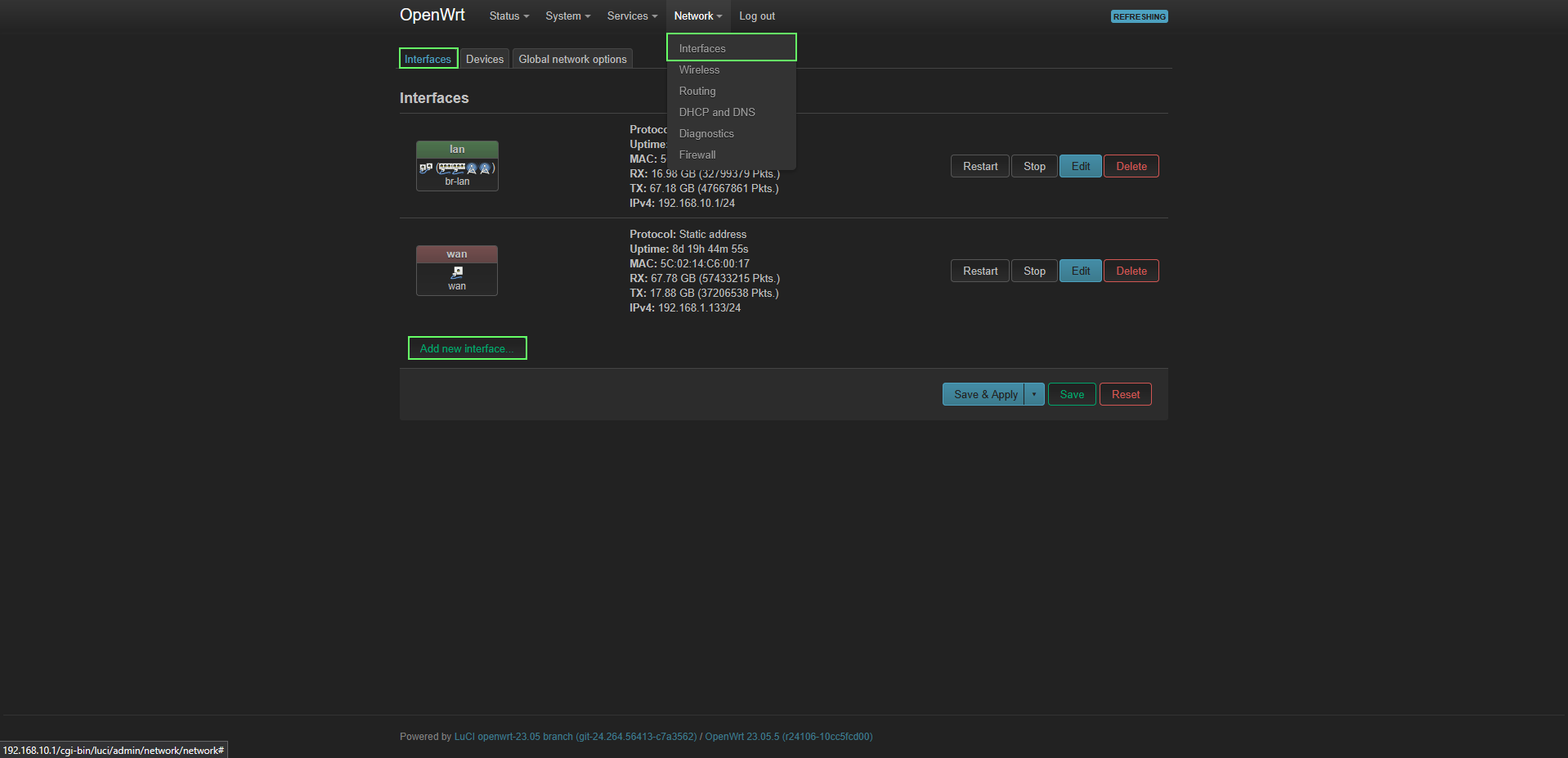Click the rightmost wireless antenna icon in lan box
1568x758 pixels.
pyautogui.click(x=485, y=168)
